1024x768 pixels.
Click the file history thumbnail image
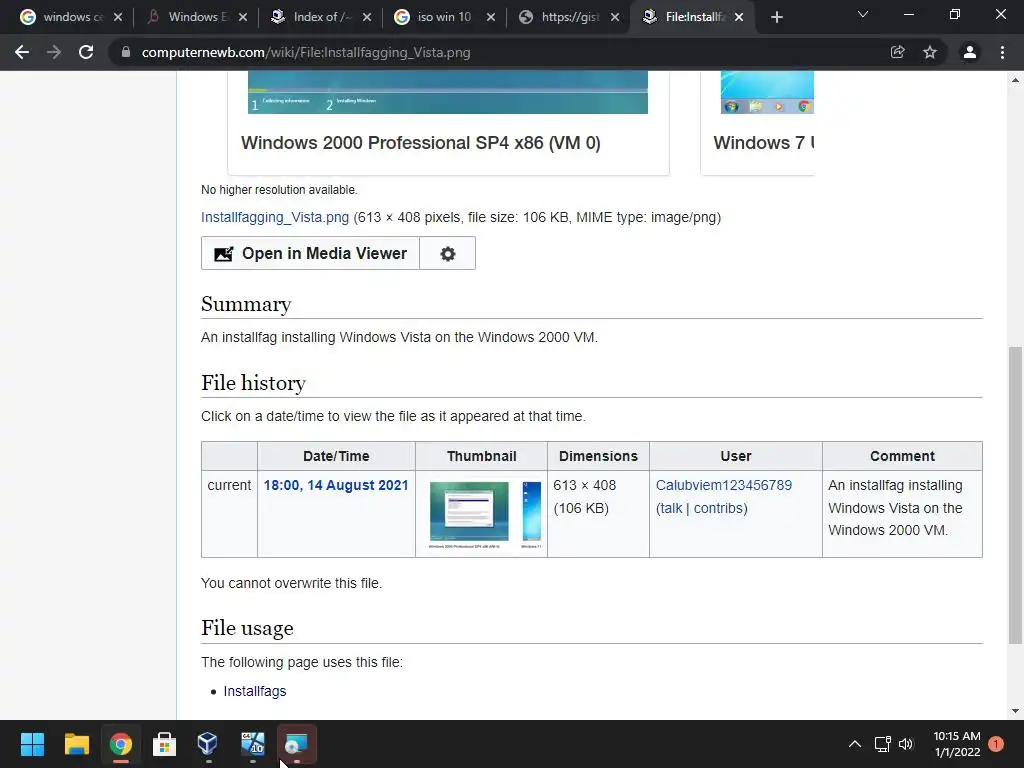[x=485, y=514]
